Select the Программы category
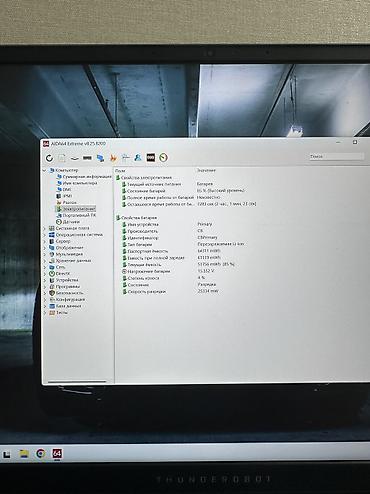 65,287
